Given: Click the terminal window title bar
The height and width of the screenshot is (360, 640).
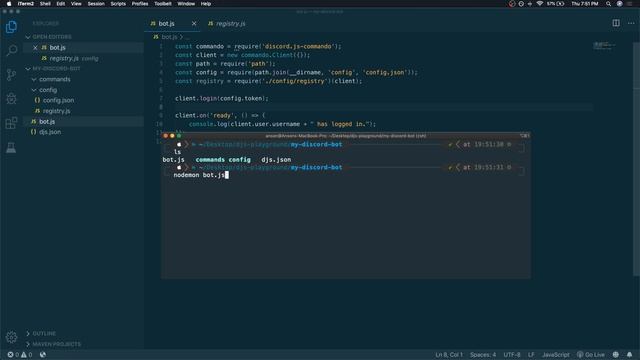Looking at the screenshot, I should 346,136.
